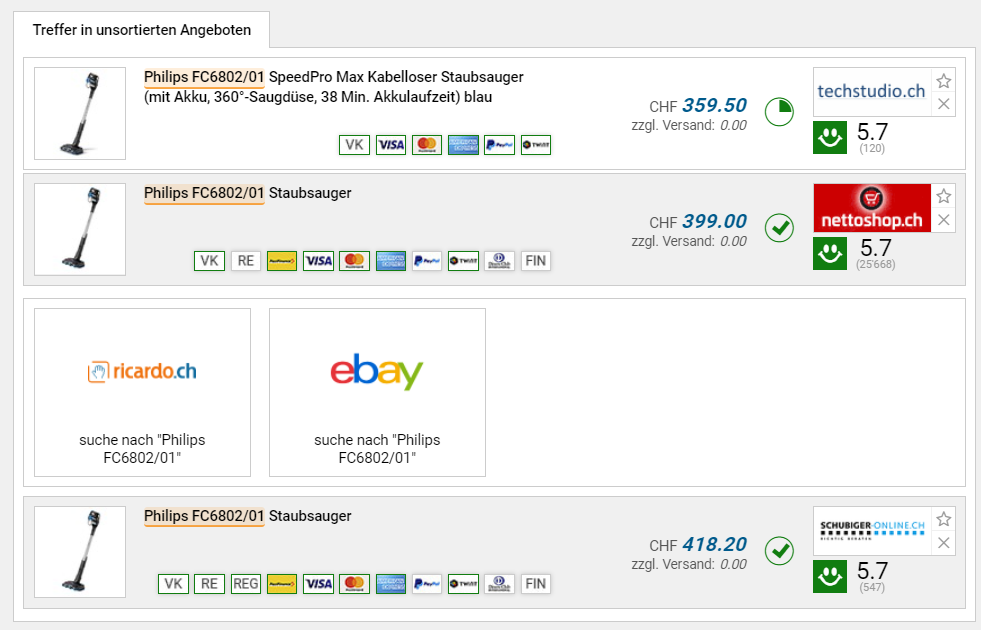The height and width of the screenshot is (630, 981).
Task: Remove the techstudio.ch offer with X
Action: (x=944, y=104)
